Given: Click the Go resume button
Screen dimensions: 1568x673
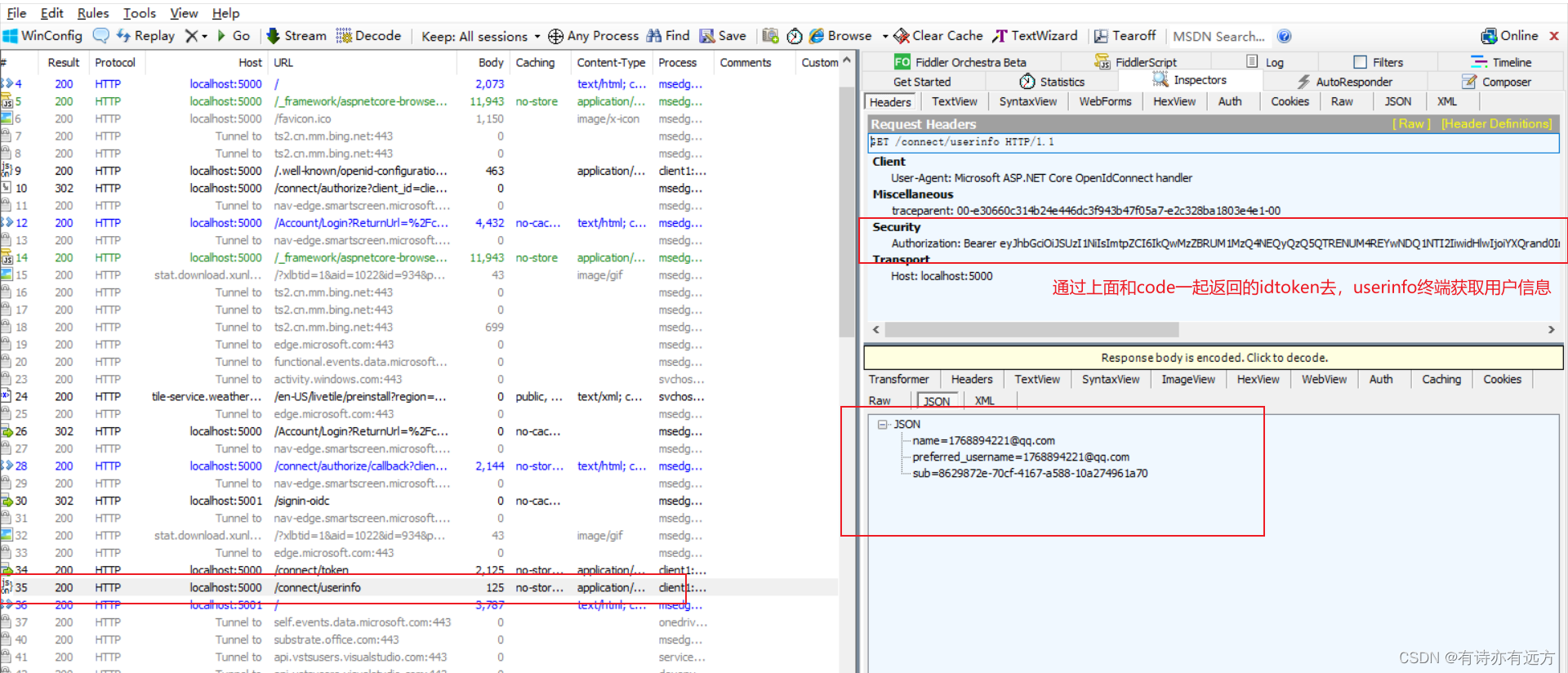Looking at the screenshot, I should (x=233, y=36).
